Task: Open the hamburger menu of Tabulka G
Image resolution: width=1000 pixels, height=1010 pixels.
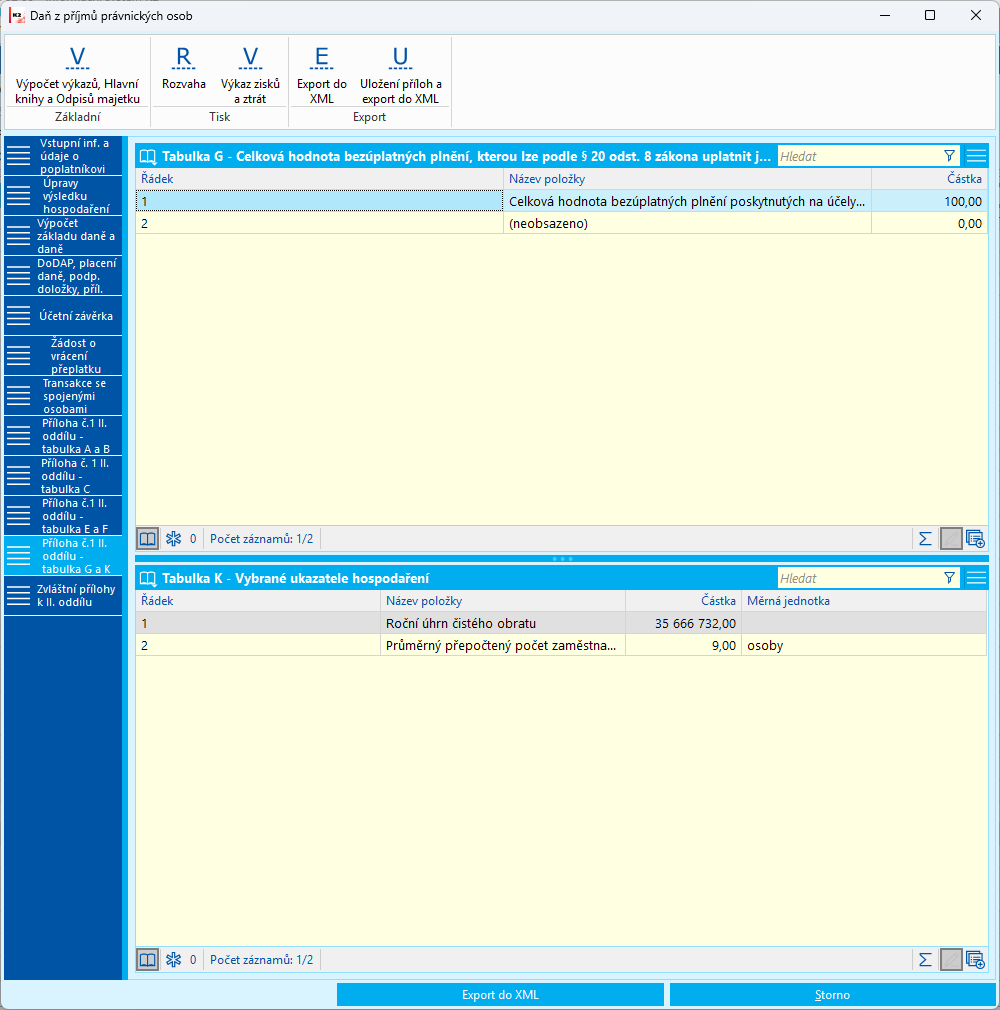Action: point(976,156)
